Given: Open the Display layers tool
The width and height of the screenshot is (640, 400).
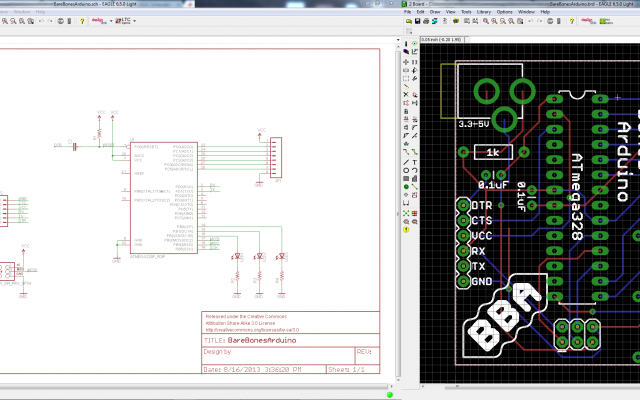Looking at the screenshot, I should point(406,51).
